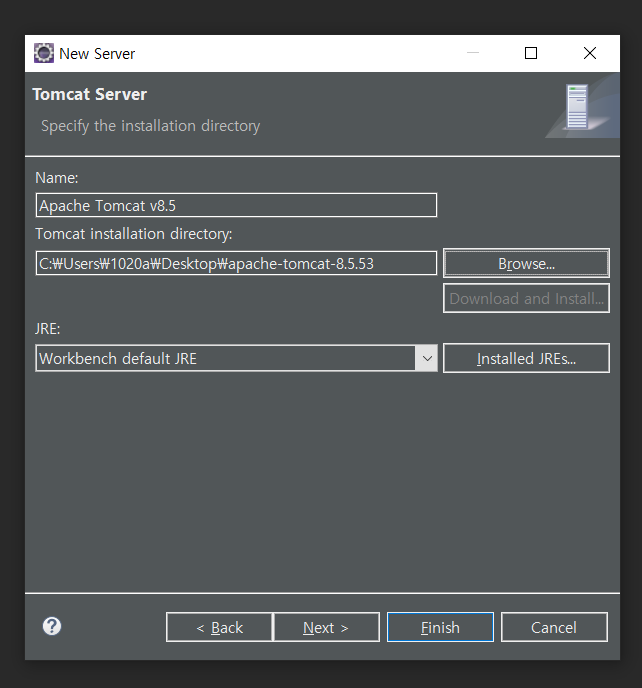This screenshot has width=642, height=688.
Task: Click the Name field with Apache Tomcat v8.5
Action: point(236,205)
